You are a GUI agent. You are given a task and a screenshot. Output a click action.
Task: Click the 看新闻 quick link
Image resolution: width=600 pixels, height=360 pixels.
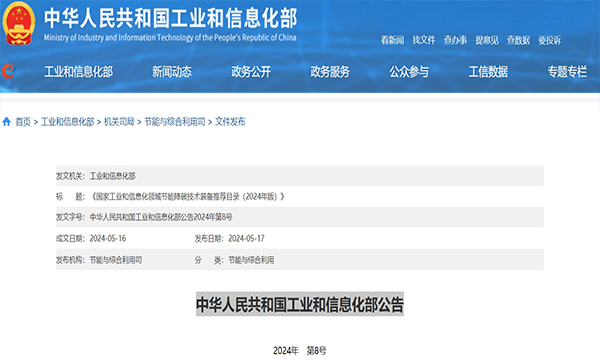(x=392, y=40)
